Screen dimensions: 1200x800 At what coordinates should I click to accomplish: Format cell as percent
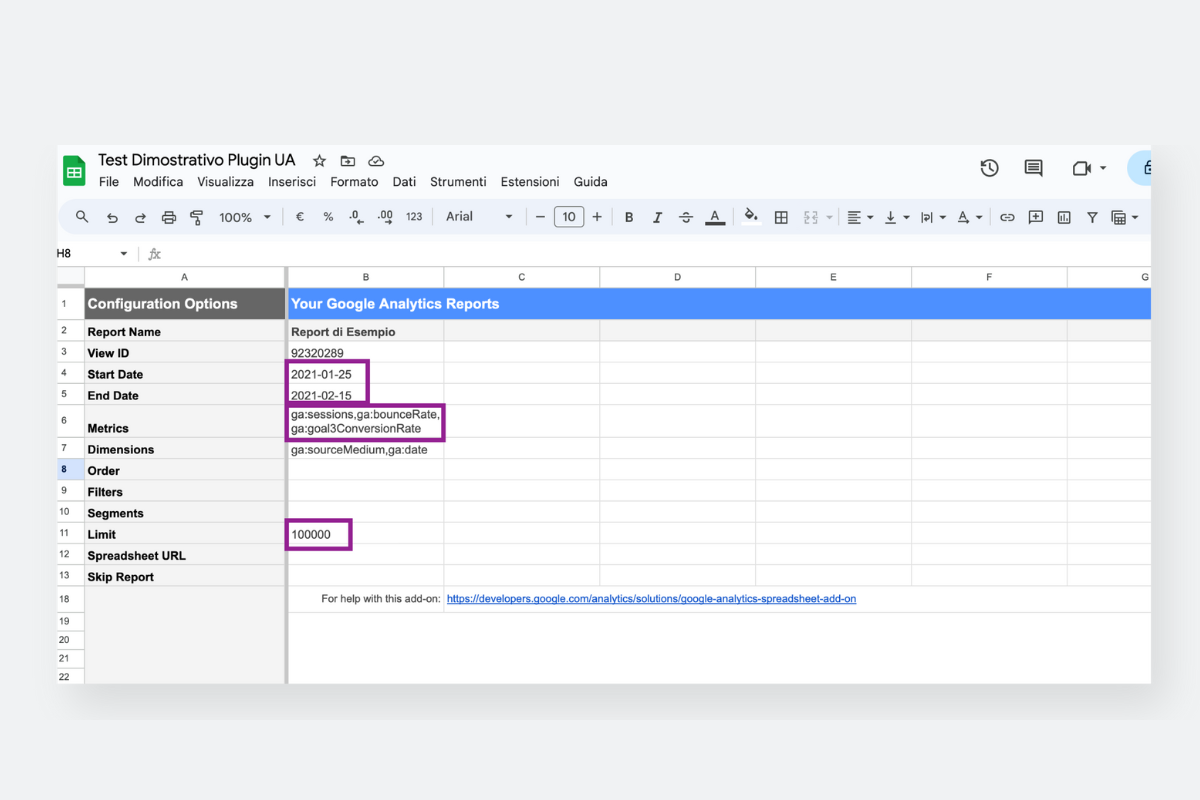click(x=328, y=217)
